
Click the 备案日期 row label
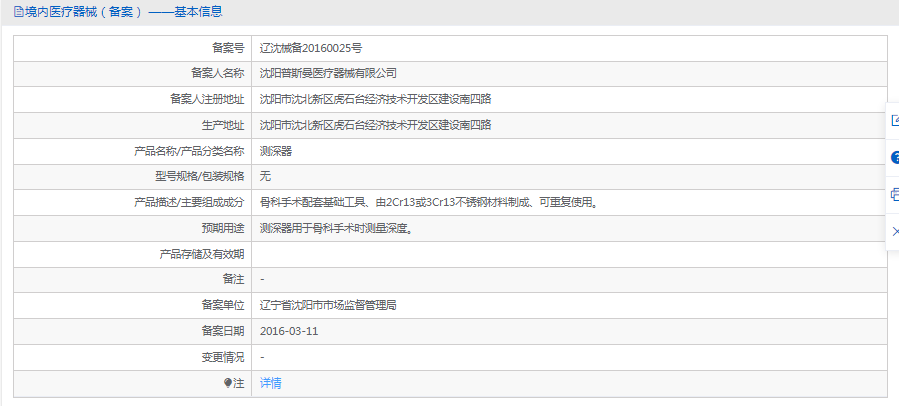223,331
